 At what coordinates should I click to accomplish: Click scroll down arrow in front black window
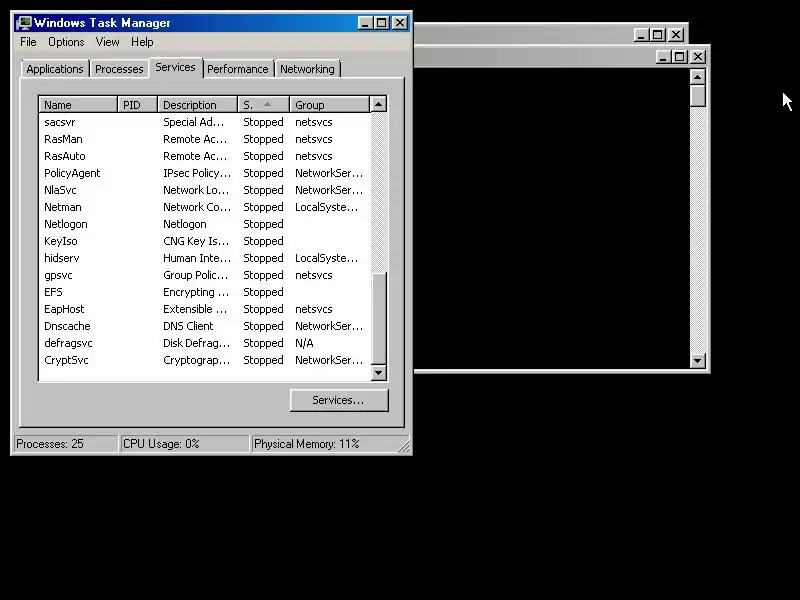tap(697, 361)
